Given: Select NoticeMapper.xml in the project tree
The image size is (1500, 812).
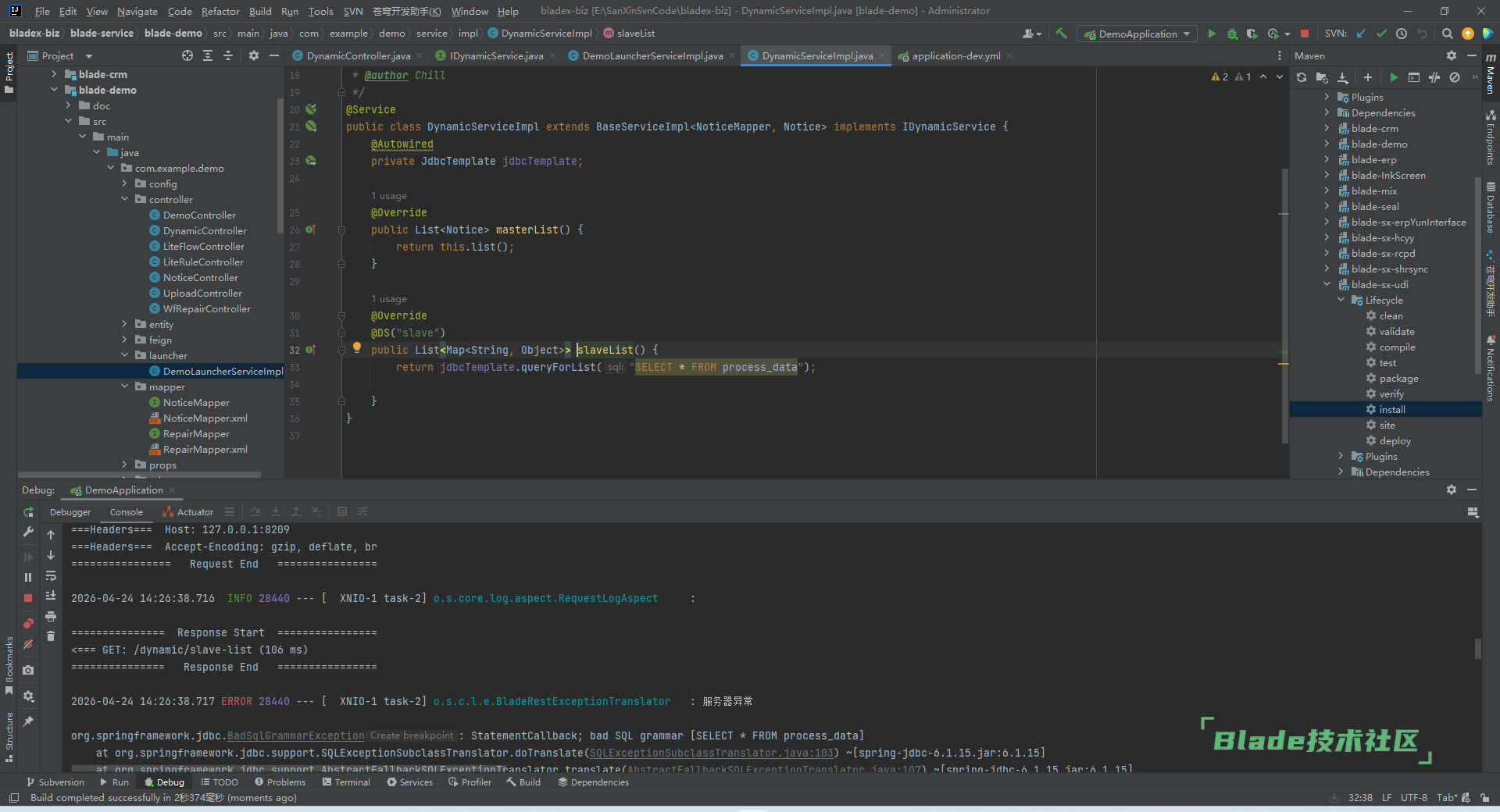Looking at the screenshot, I should pos(205,418).
